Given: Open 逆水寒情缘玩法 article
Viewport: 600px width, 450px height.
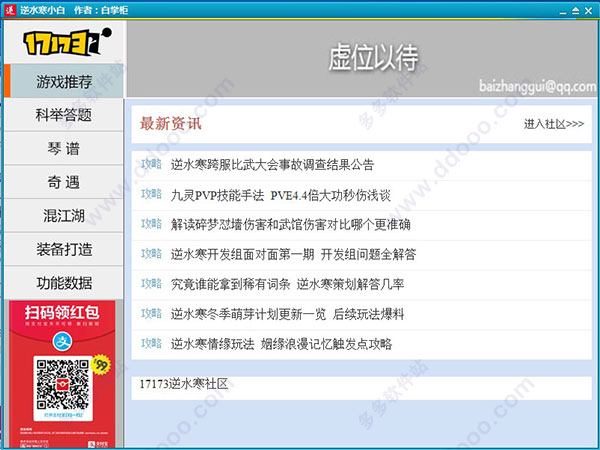Looking at the screenshot, I should click(281, 344).
